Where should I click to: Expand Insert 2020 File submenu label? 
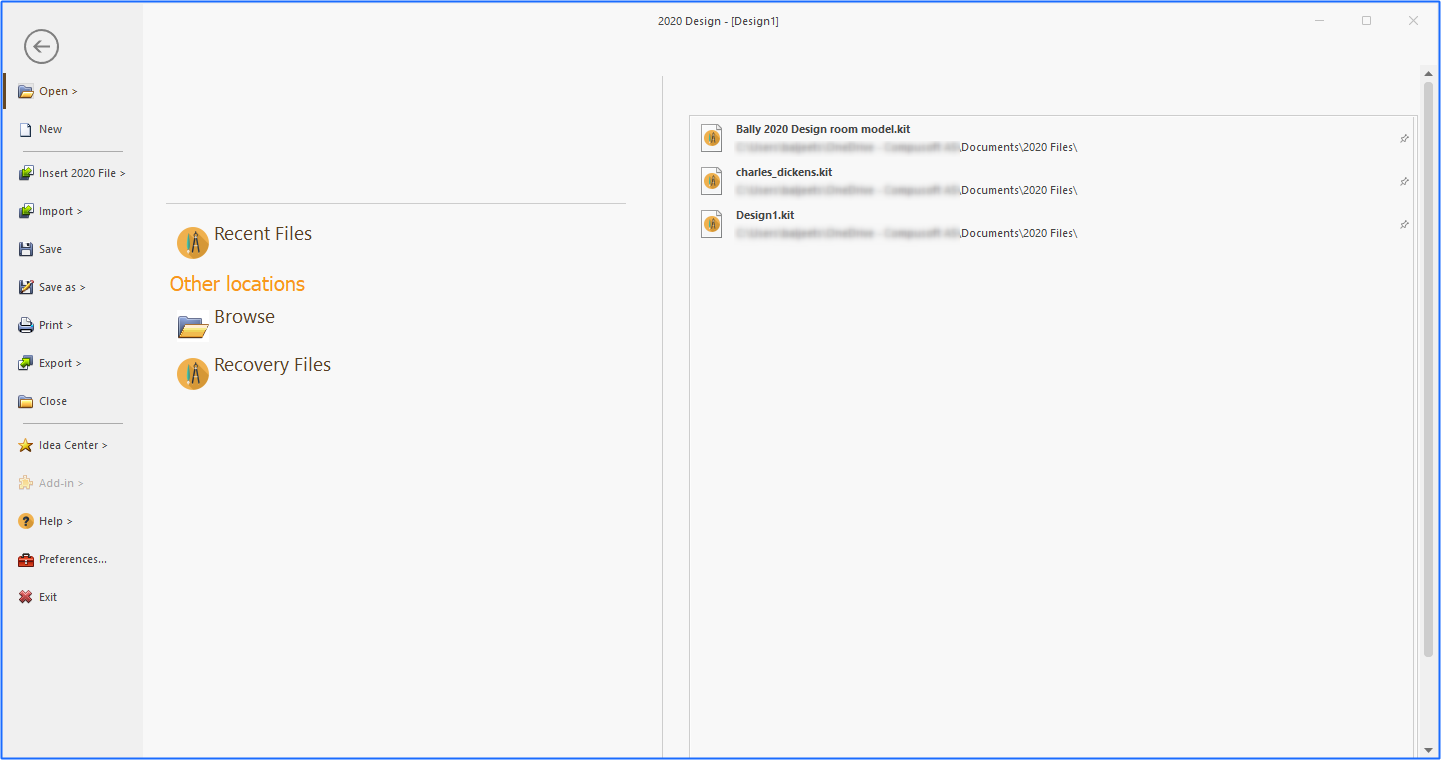coord(82,173)
